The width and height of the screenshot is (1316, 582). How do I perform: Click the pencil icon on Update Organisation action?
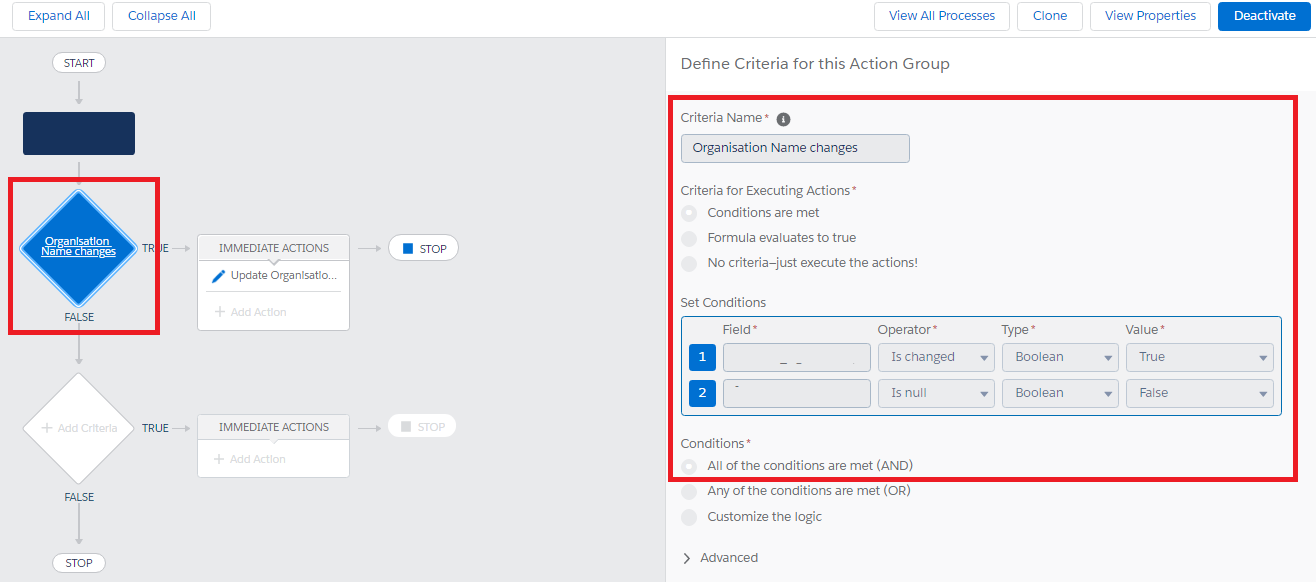click(218, 276)
